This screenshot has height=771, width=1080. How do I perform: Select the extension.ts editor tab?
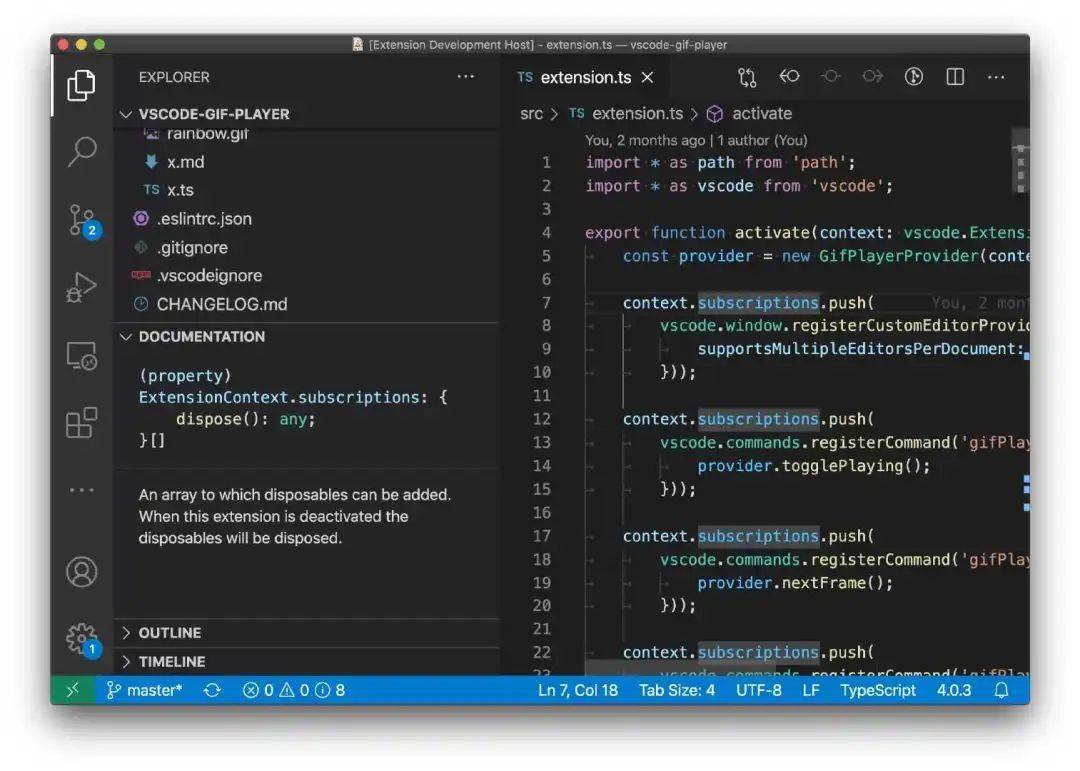[585, 77]
